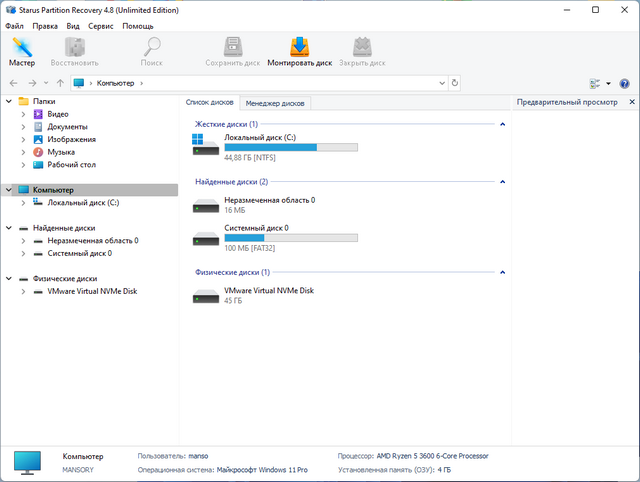Click the Компьютер address path field
This screenshot has width=640, height=482.
click(300, 83)
